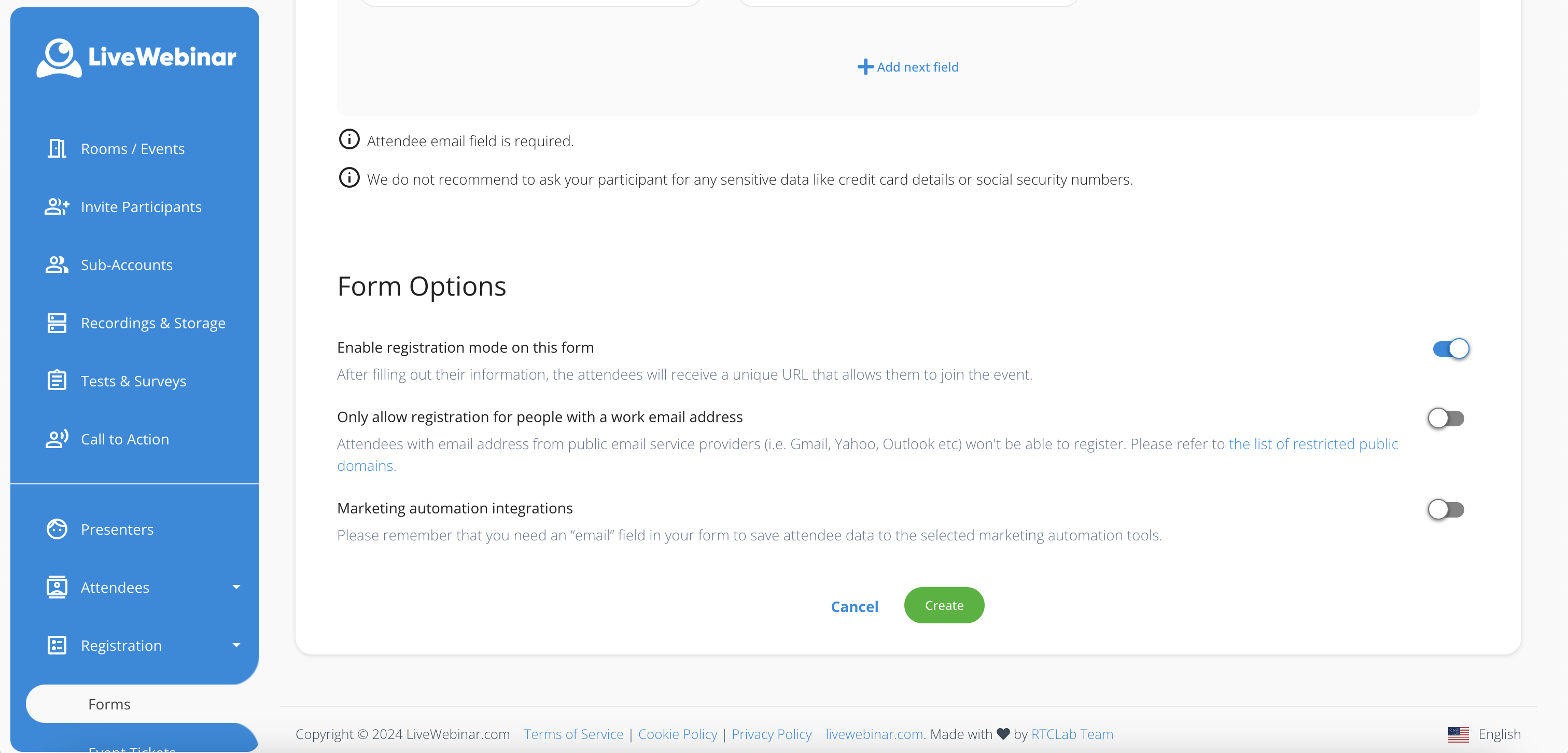Click the LiveWebinar logo icon
Screen dimensions: 1568x753
pyautogui.click(x=59, y=58)
